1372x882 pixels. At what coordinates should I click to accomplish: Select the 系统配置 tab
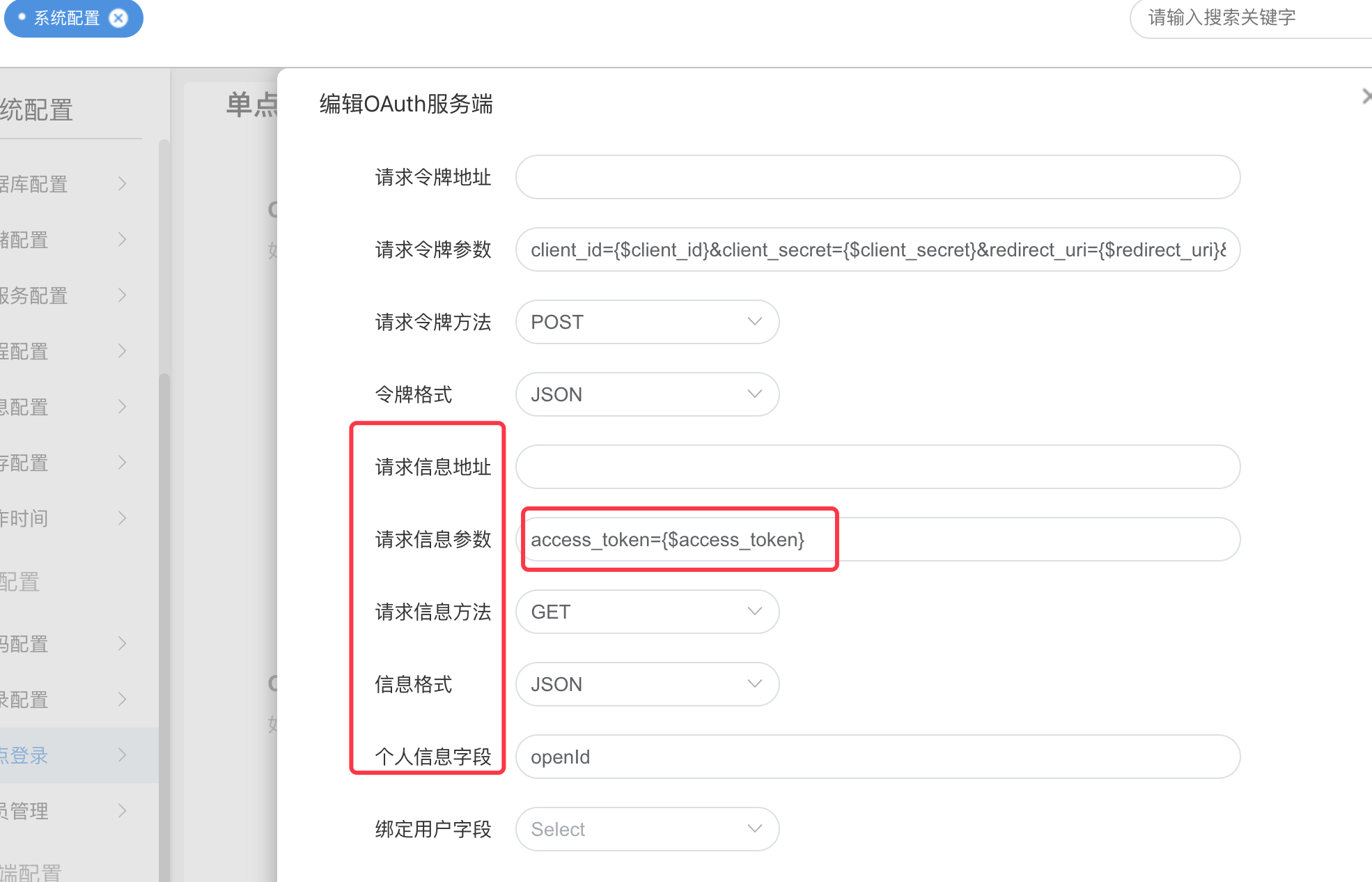point(66,18)
